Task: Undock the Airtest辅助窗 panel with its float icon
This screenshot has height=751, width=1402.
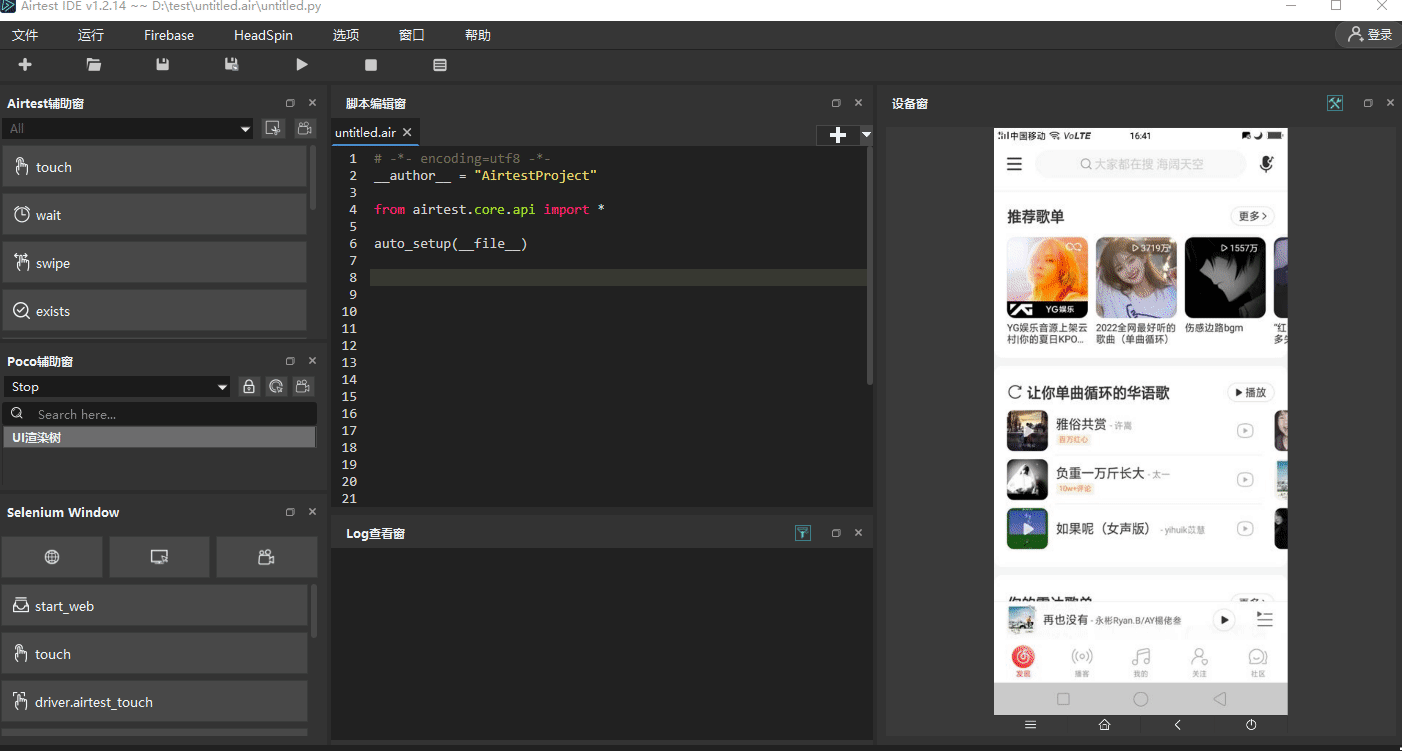Action: 290,103
